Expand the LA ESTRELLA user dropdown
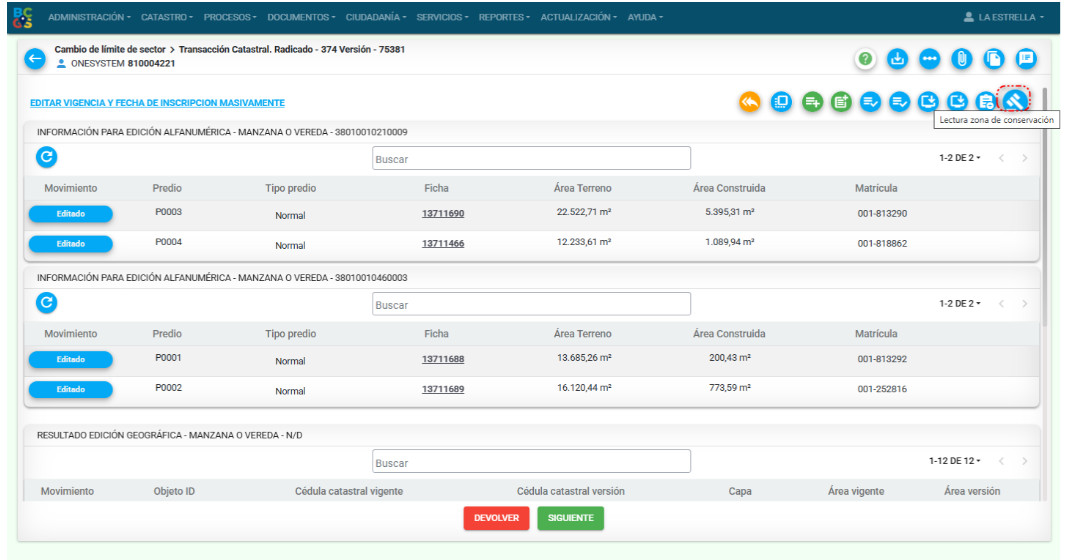Viewport: 1065px width, 560px height. coord(1003,17)
